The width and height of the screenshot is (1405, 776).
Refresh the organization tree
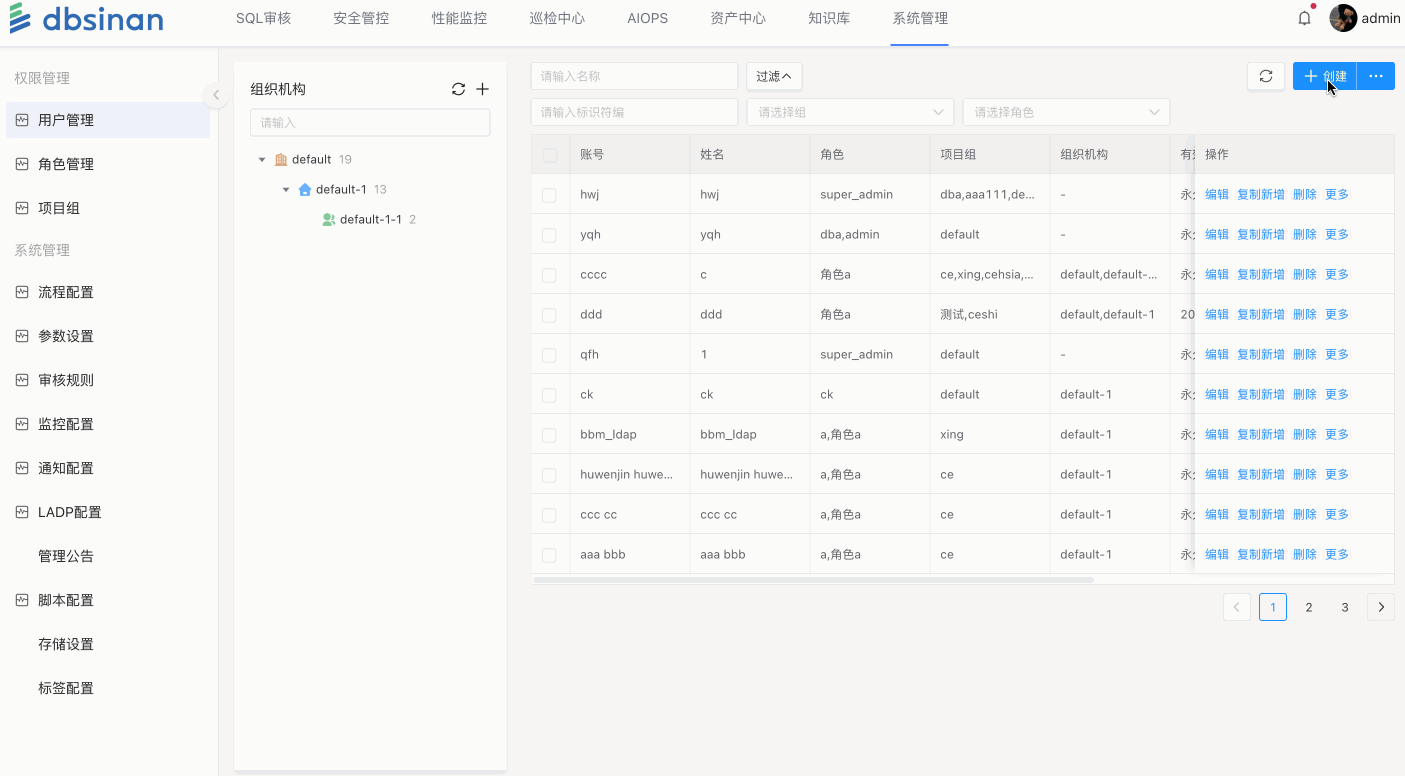pyautogui.click(x=458, y=89)
